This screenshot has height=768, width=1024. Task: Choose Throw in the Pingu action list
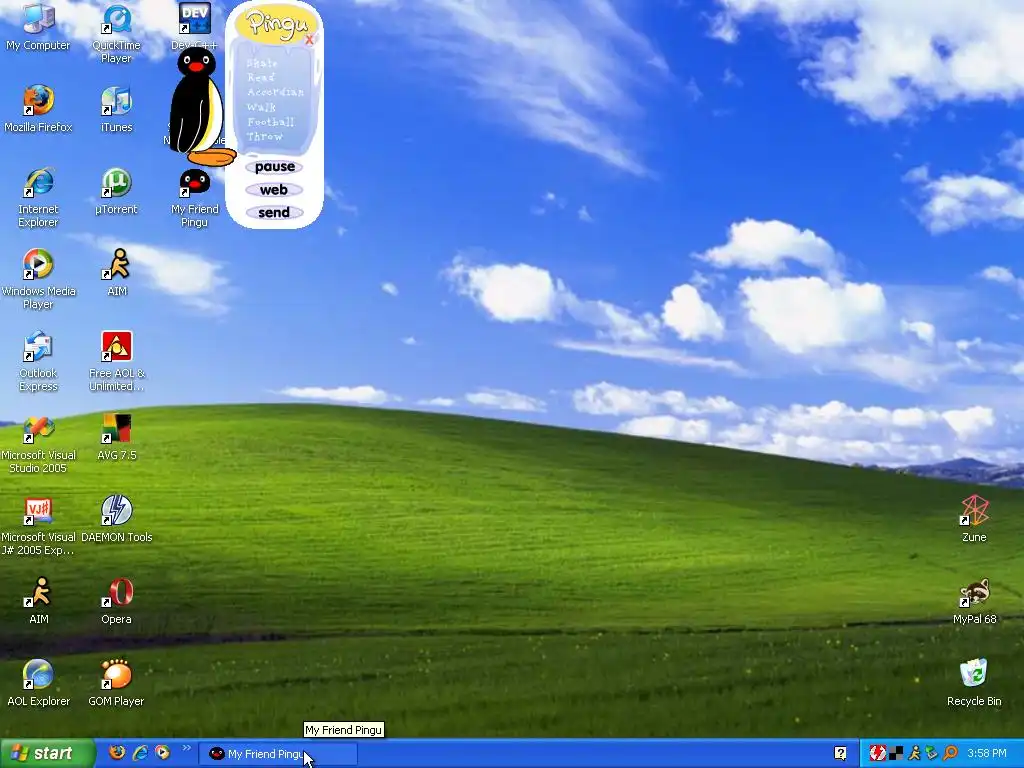[x=264, y=136]
